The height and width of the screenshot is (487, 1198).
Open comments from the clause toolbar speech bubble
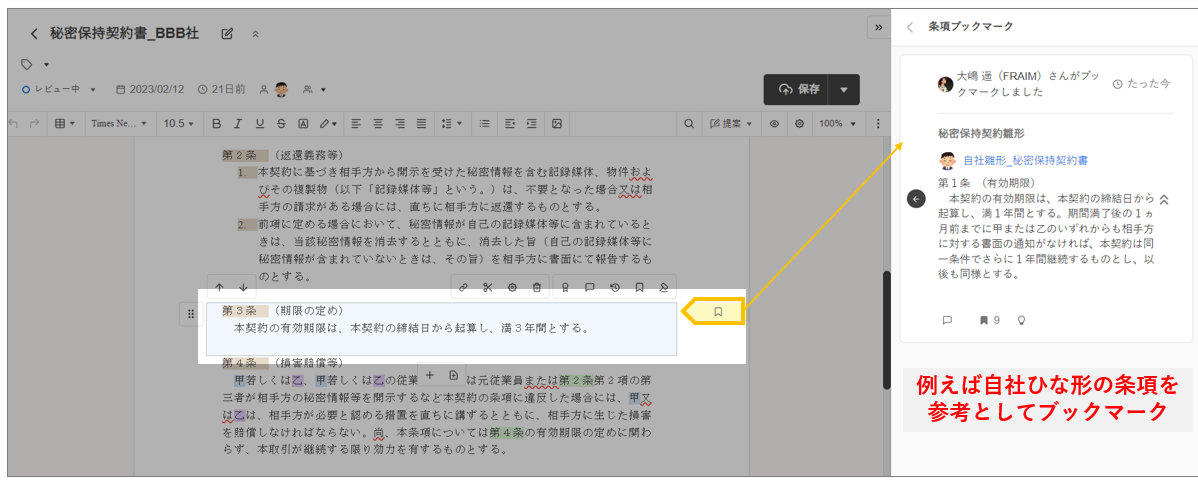pyautogui.click(x=590, y=288)
